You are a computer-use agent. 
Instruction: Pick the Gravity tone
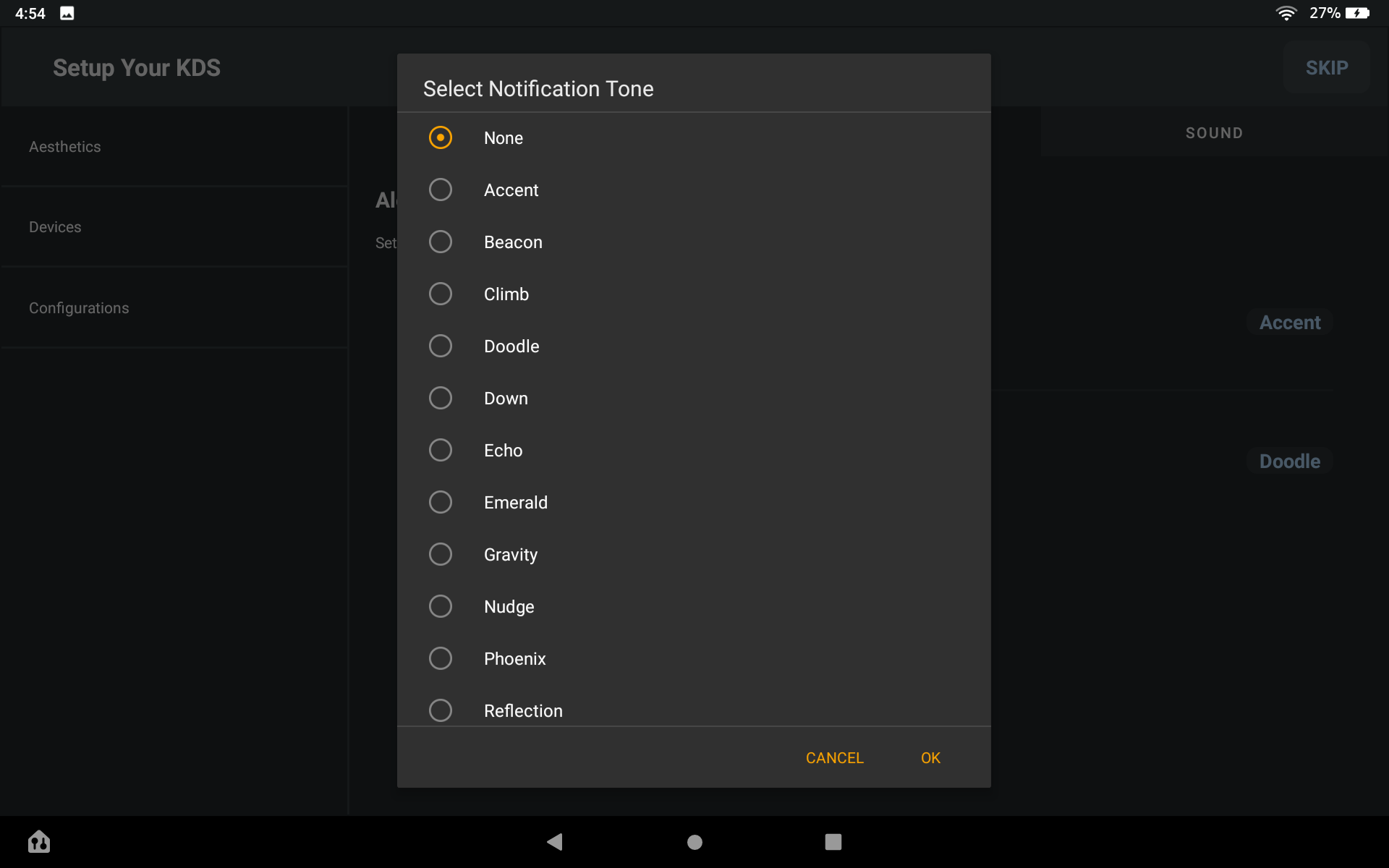(x=440, y=554)
